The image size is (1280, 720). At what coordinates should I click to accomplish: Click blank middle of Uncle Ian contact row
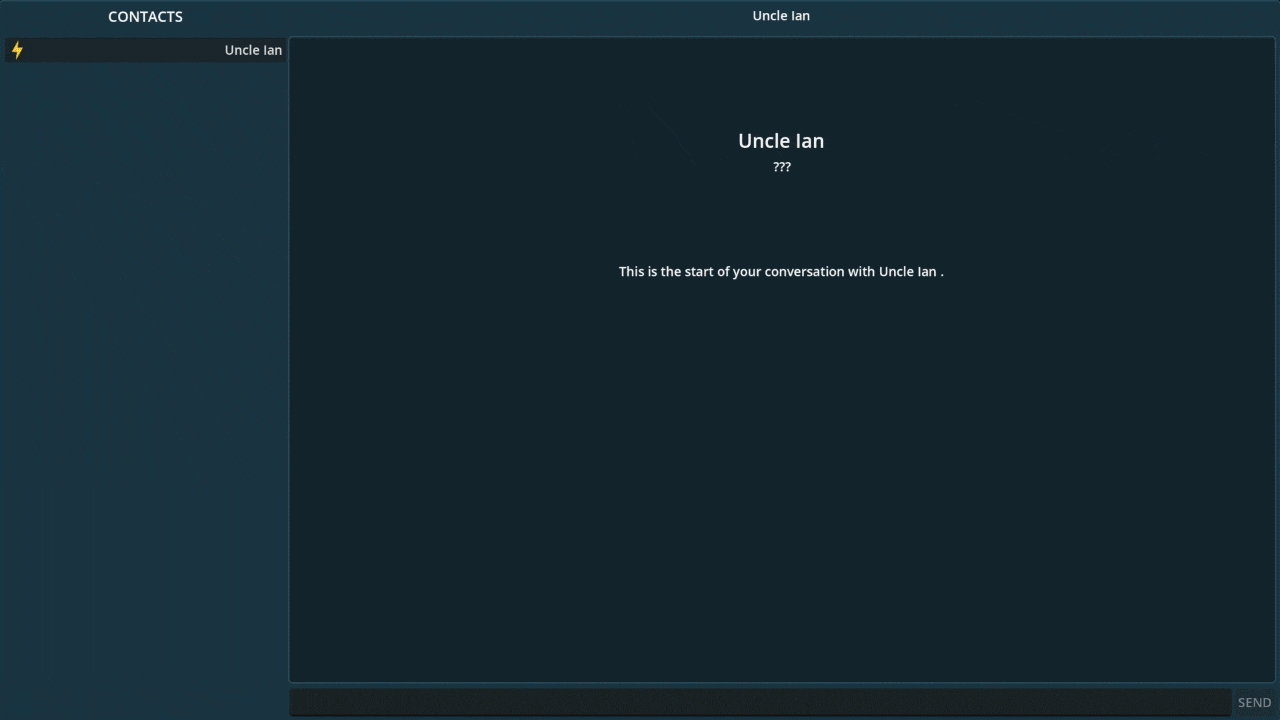(120, 50)
